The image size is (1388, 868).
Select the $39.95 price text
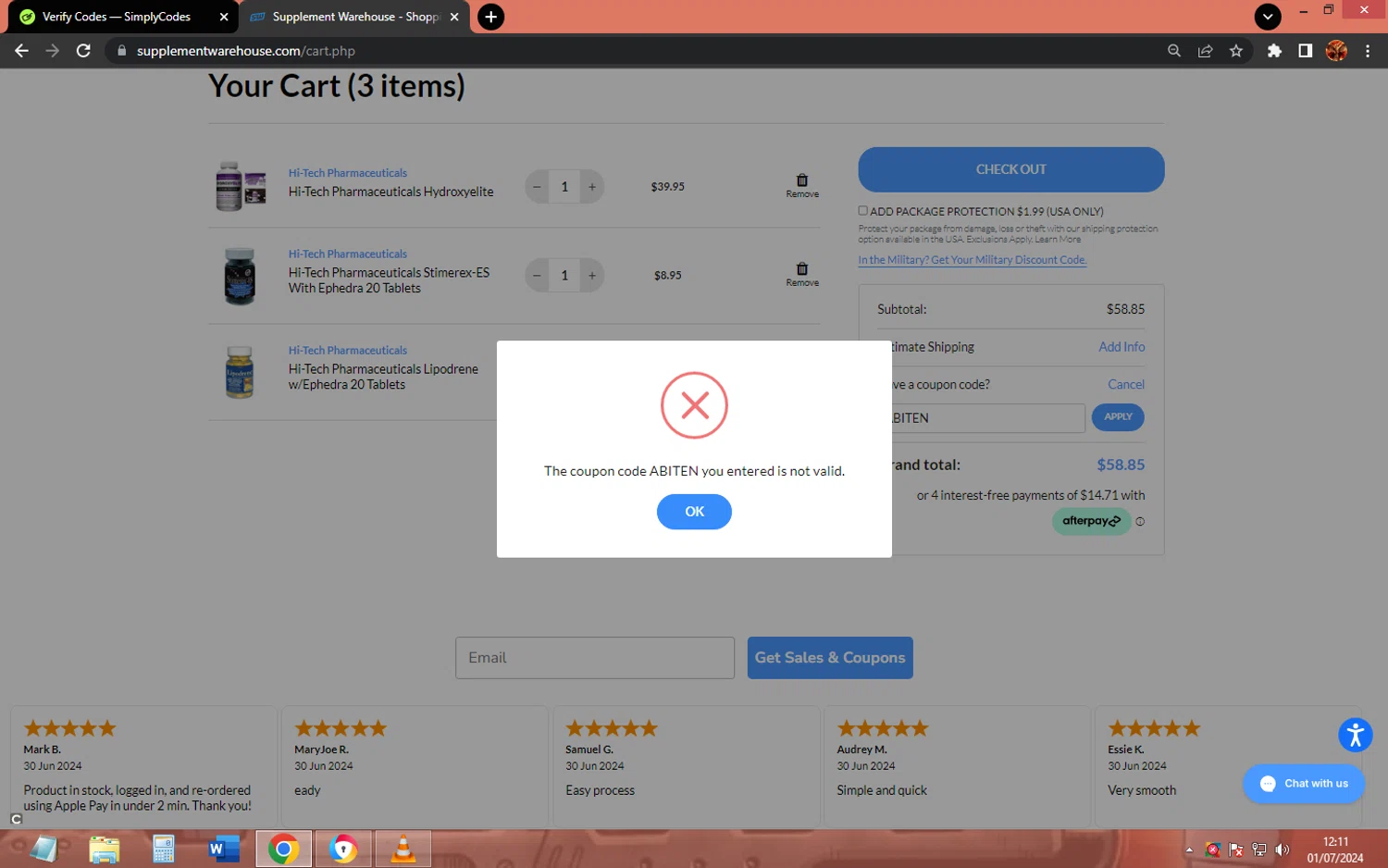click(667, 187)
